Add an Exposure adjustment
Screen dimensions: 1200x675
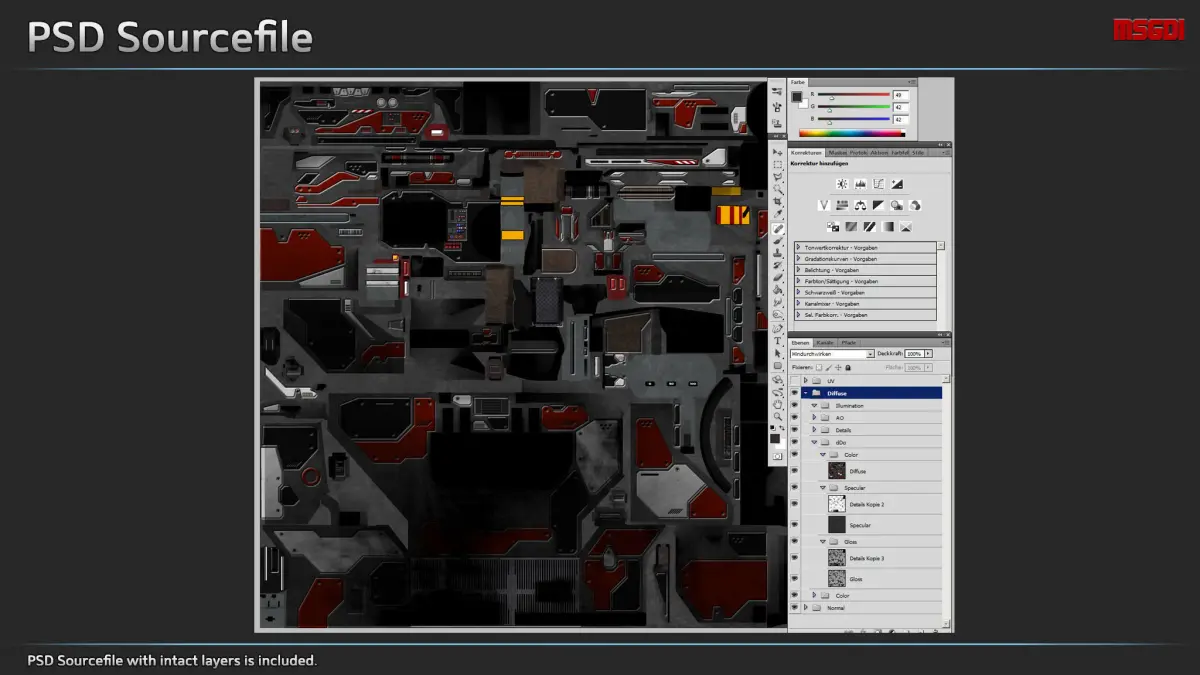[897, 184]
